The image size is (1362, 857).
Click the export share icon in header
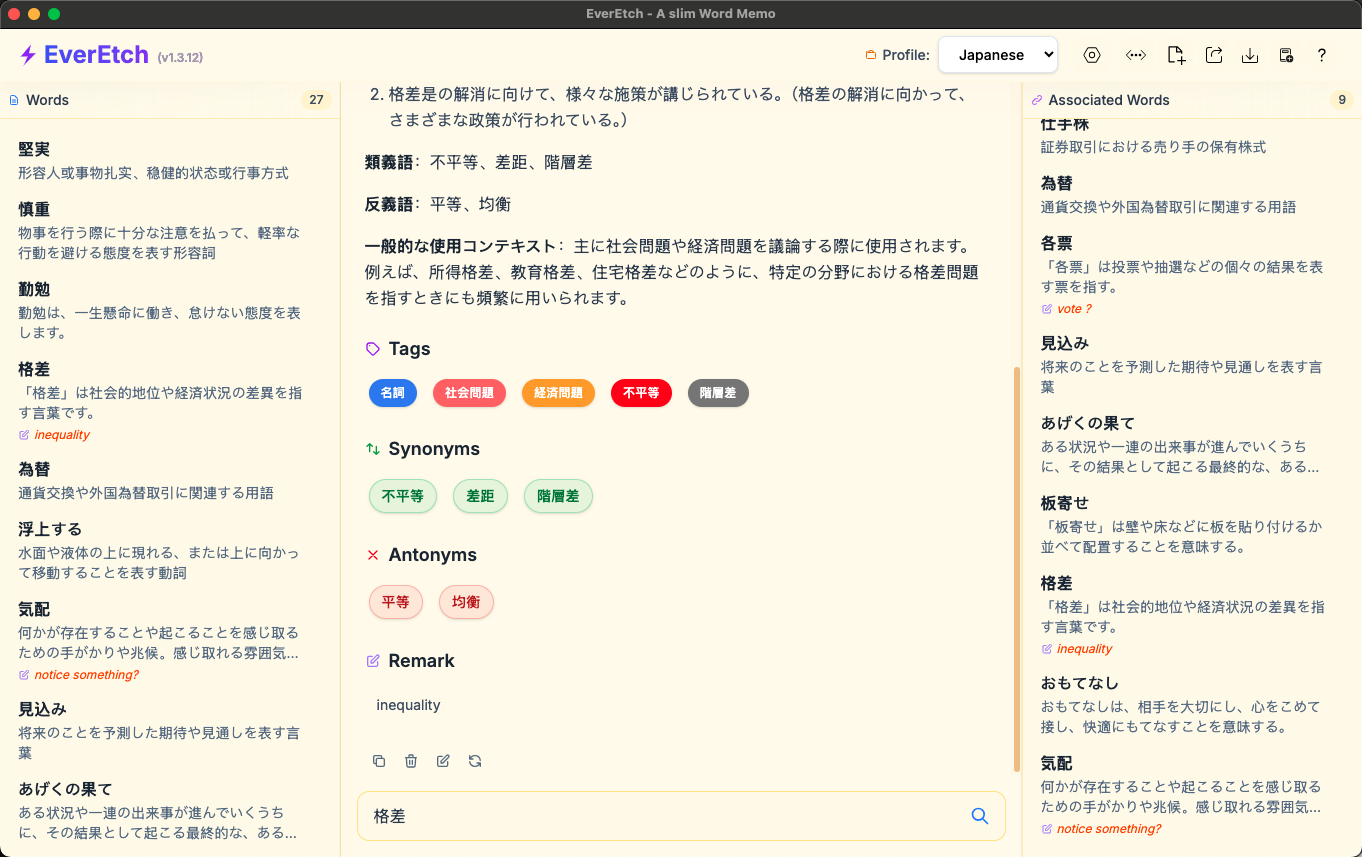[x=1214, y=55]
